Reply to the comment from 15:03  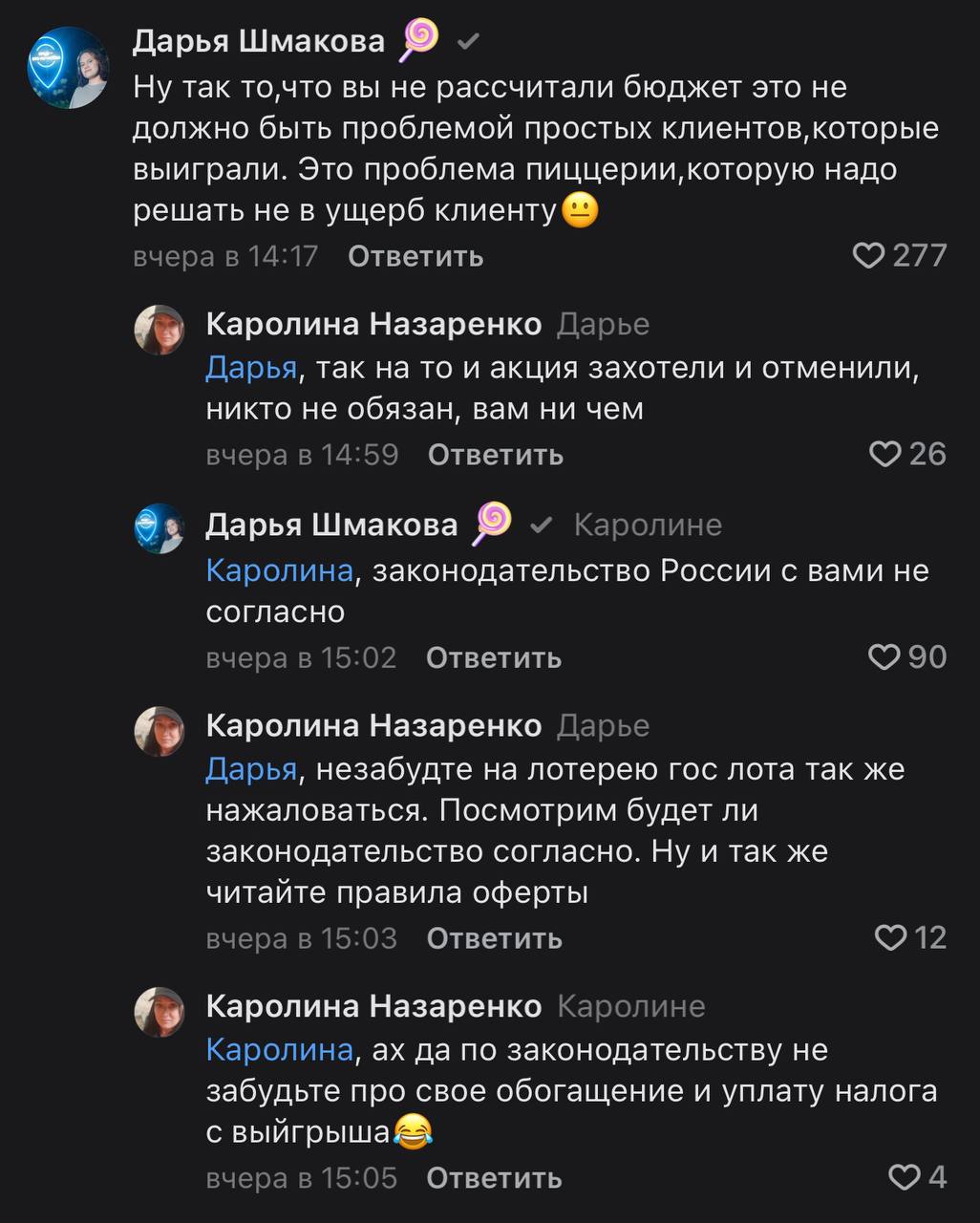[494, 939]
